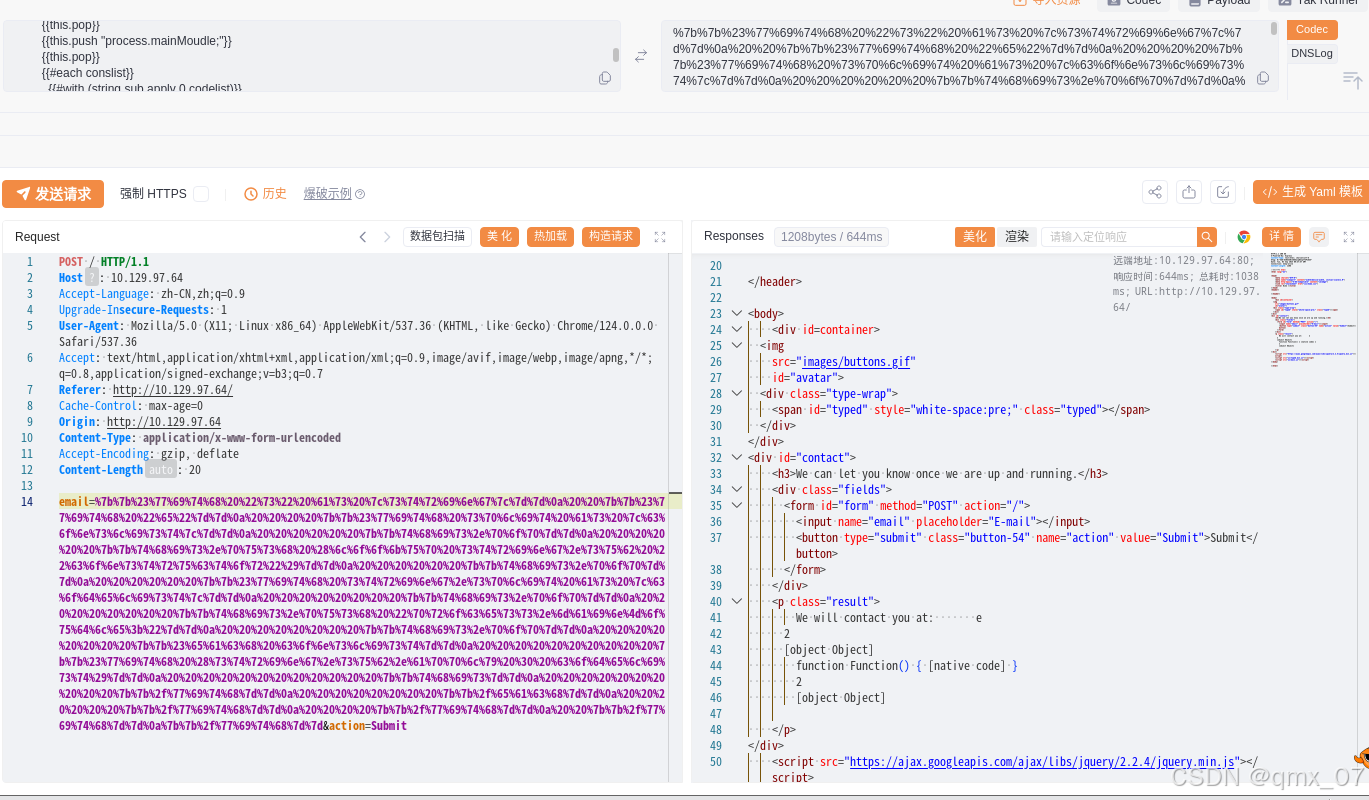Click the Host header line
Image resolution: width=1369 pixels, height=800 pixels.
point(121,278)
